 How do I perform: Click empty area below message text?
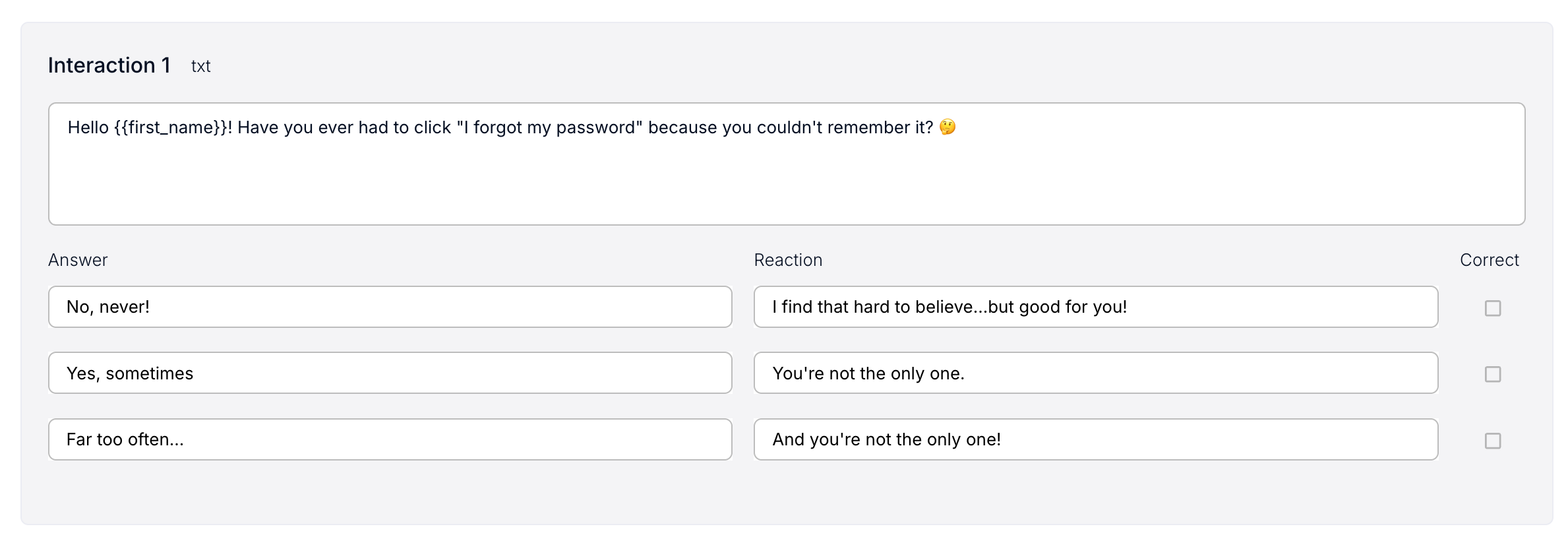coord(787,185)
